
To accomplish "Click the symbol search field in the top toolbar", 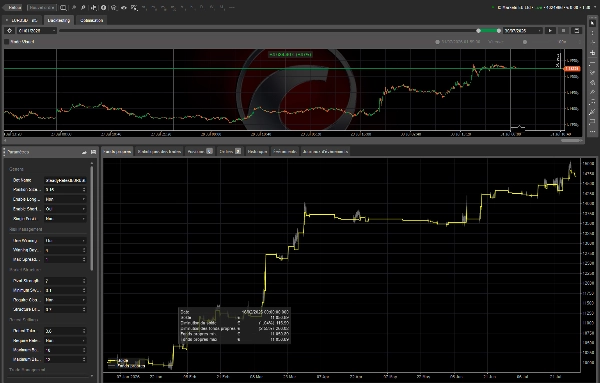I will (42, 7).
